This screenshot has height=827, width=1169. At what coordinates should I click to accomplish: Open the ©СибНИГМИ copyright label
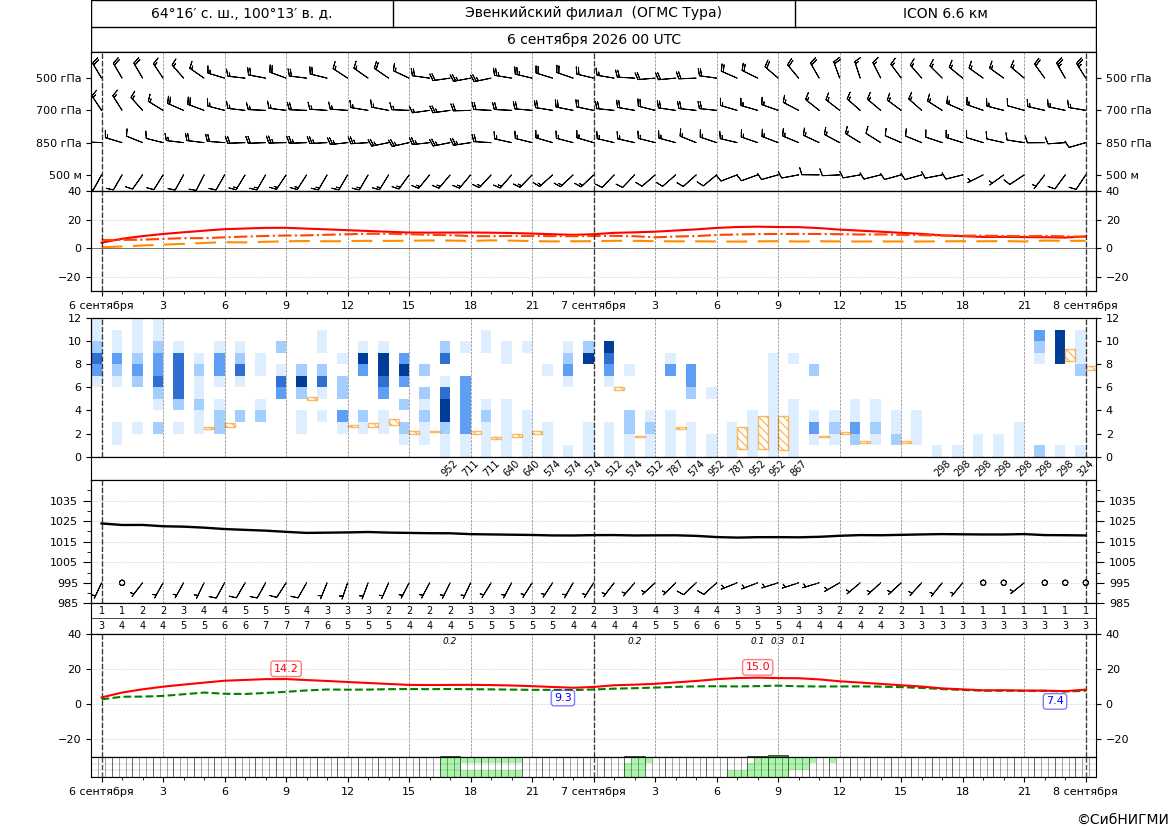[1123, 819]
